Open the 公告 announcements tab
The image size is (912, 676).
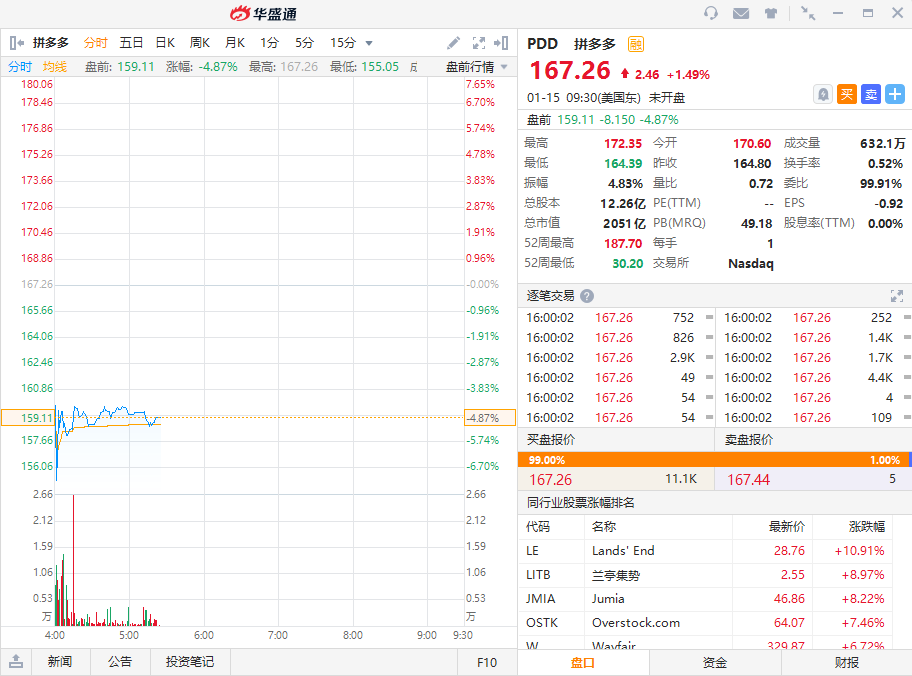120,661
